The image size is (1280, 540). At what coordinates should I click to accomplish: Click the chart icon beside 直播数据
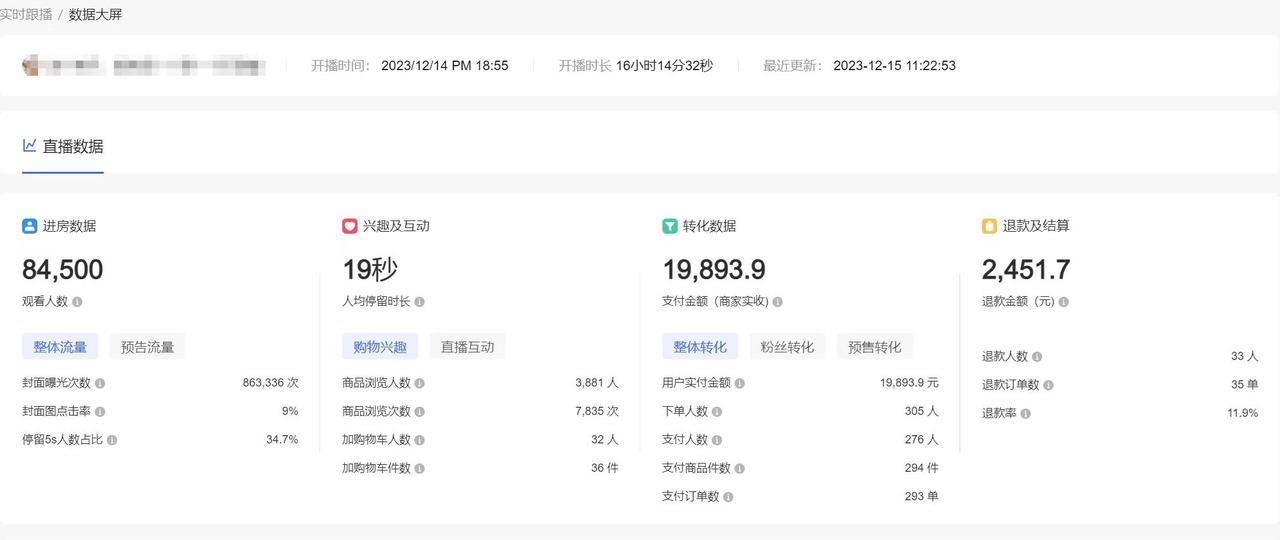30,146
